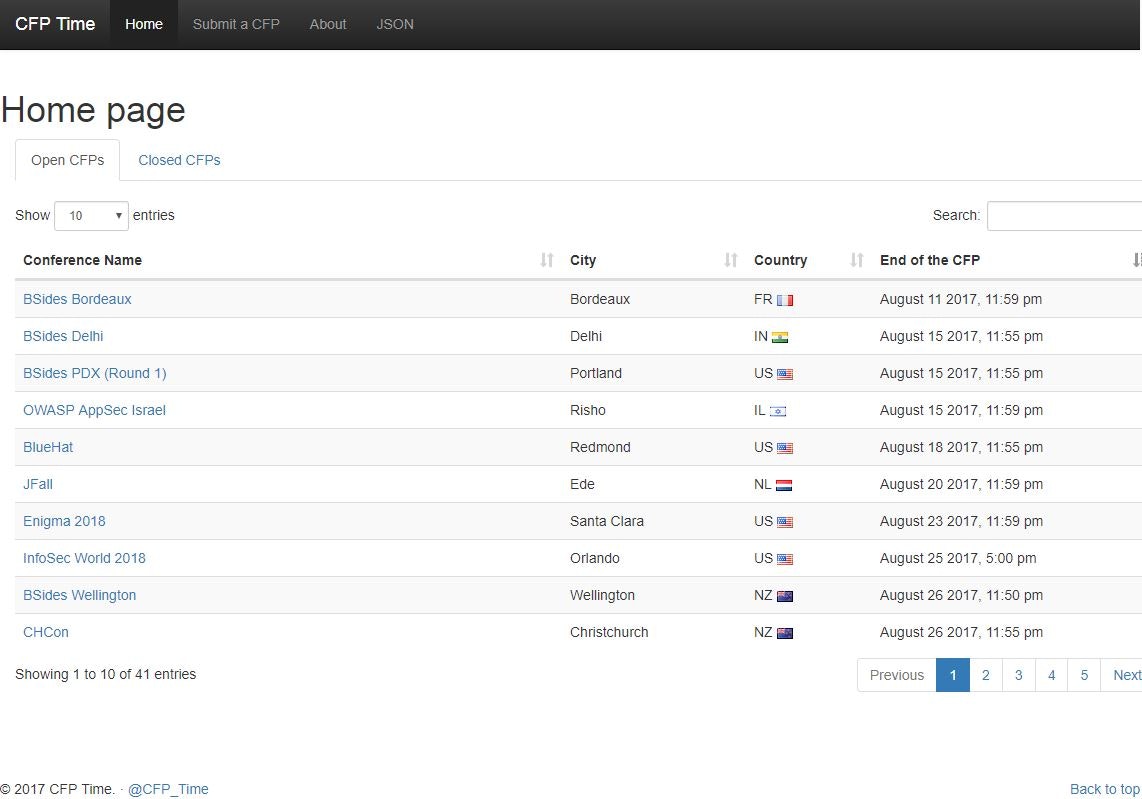The width and height of the screenshot is (1142, 799).
Task: Click US flag in Redmond row
Action: pyautogui.click(x=784, y=449)
